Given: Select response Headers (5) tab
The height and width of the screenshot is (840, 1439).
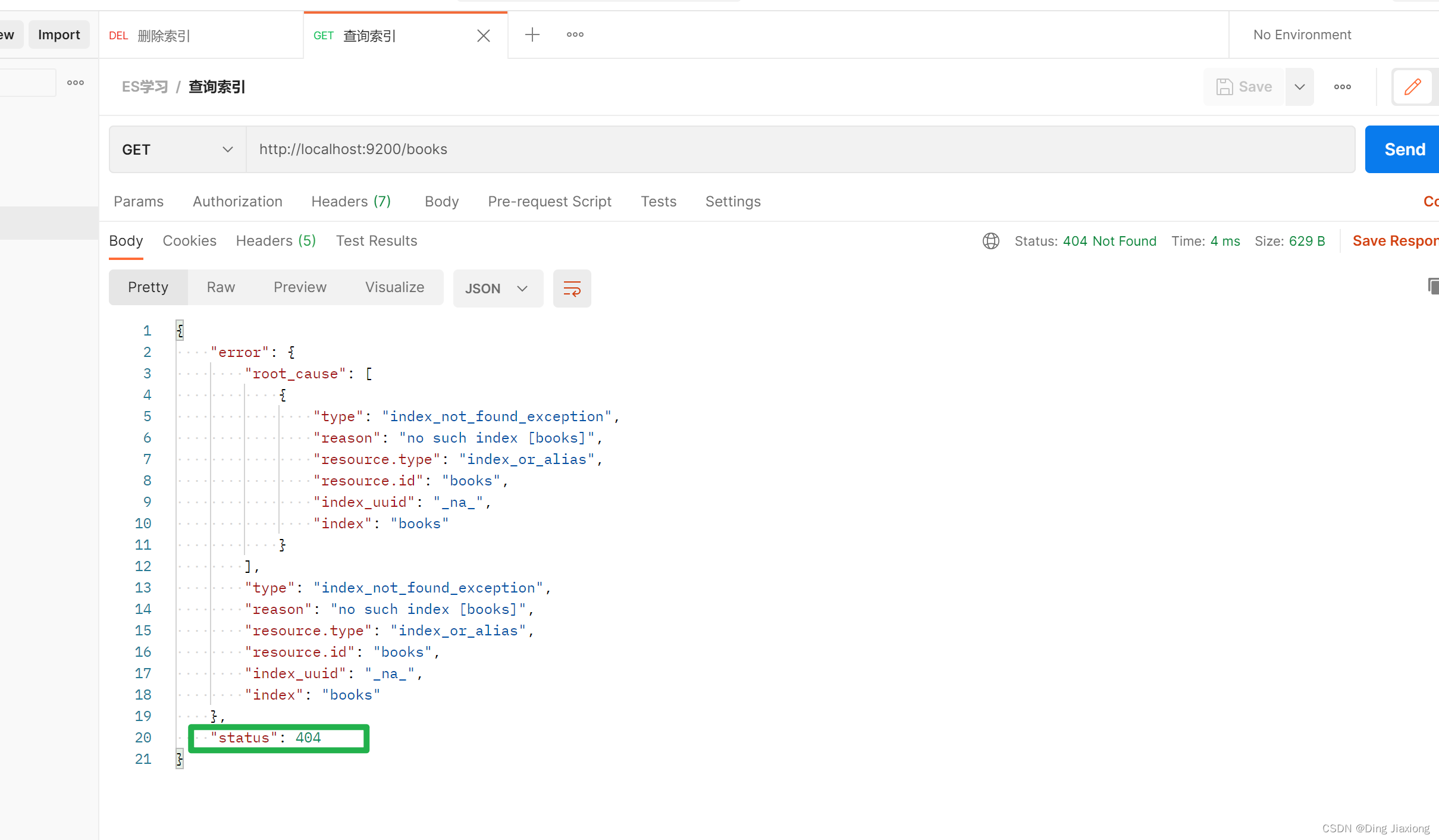Looking at the screenshot, I should pos(276,241).
